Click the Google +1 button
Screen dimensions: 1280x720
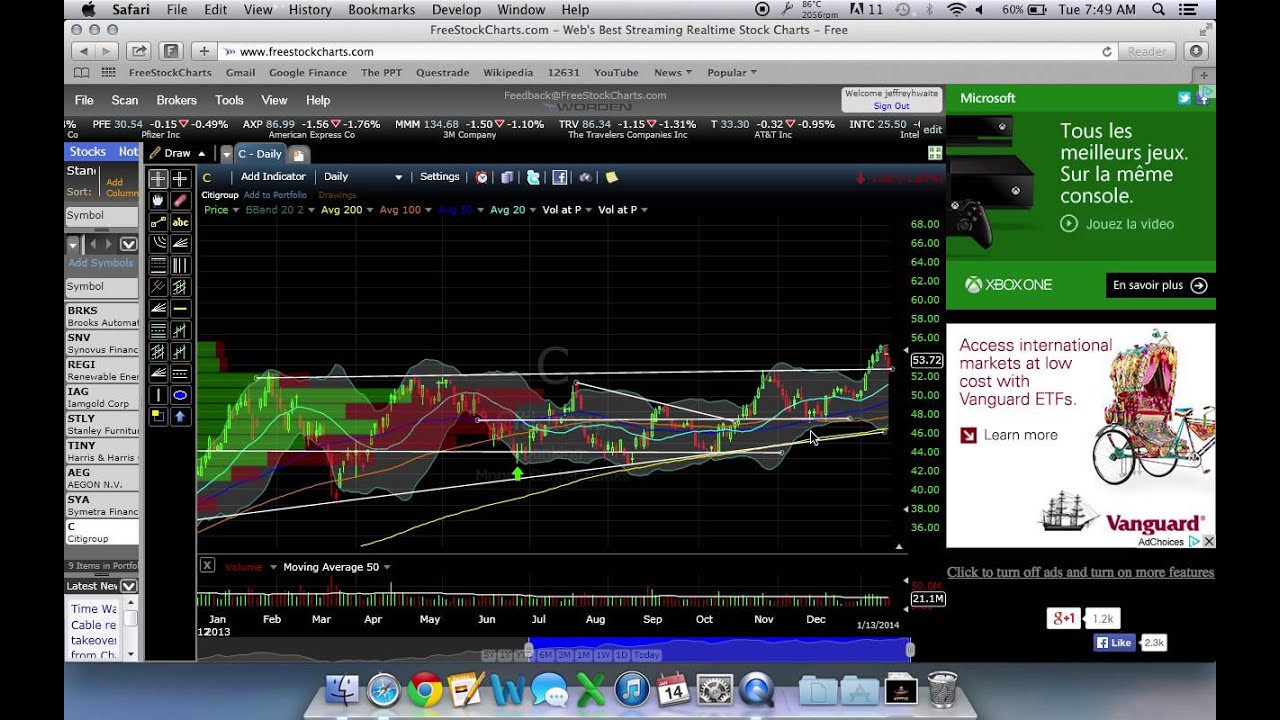point(1063,619)
